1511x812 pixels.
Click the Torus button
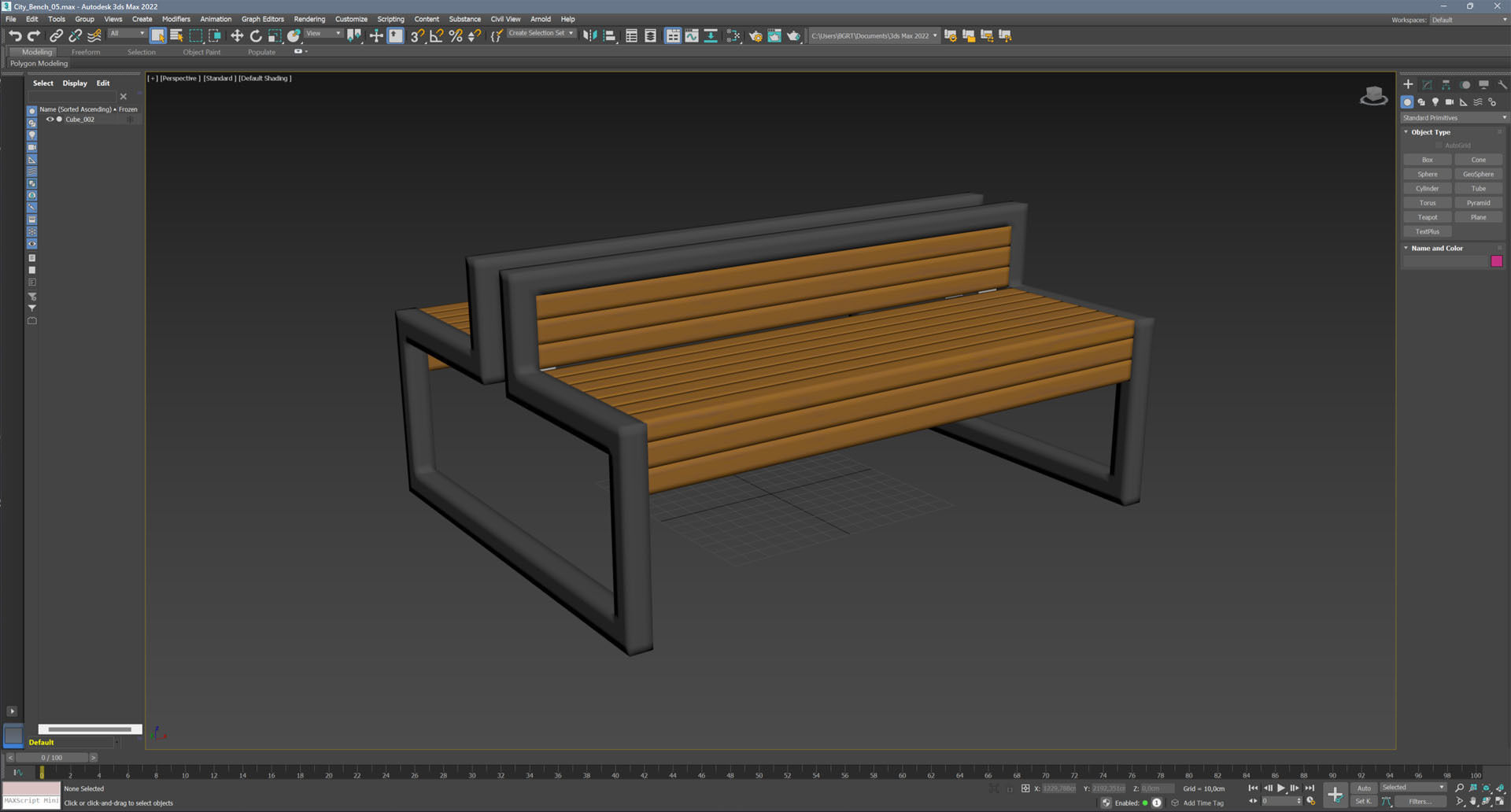click(1427, 203)
